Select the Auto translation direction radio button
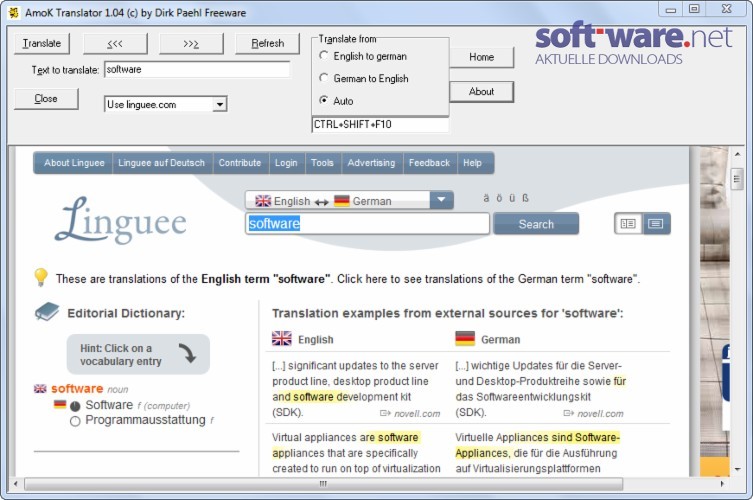This screenshot has height=500, width=753. click(x=324, y=100)
